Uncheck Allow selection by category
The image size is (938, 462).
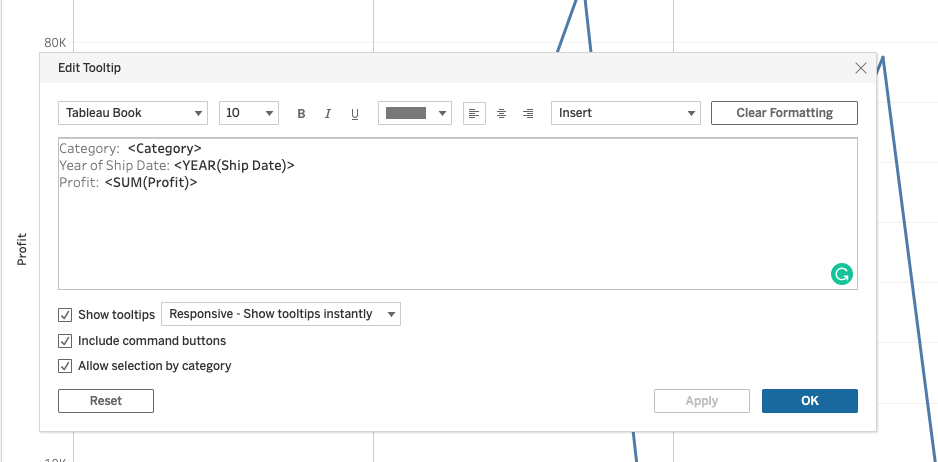[x=65, y=366]
